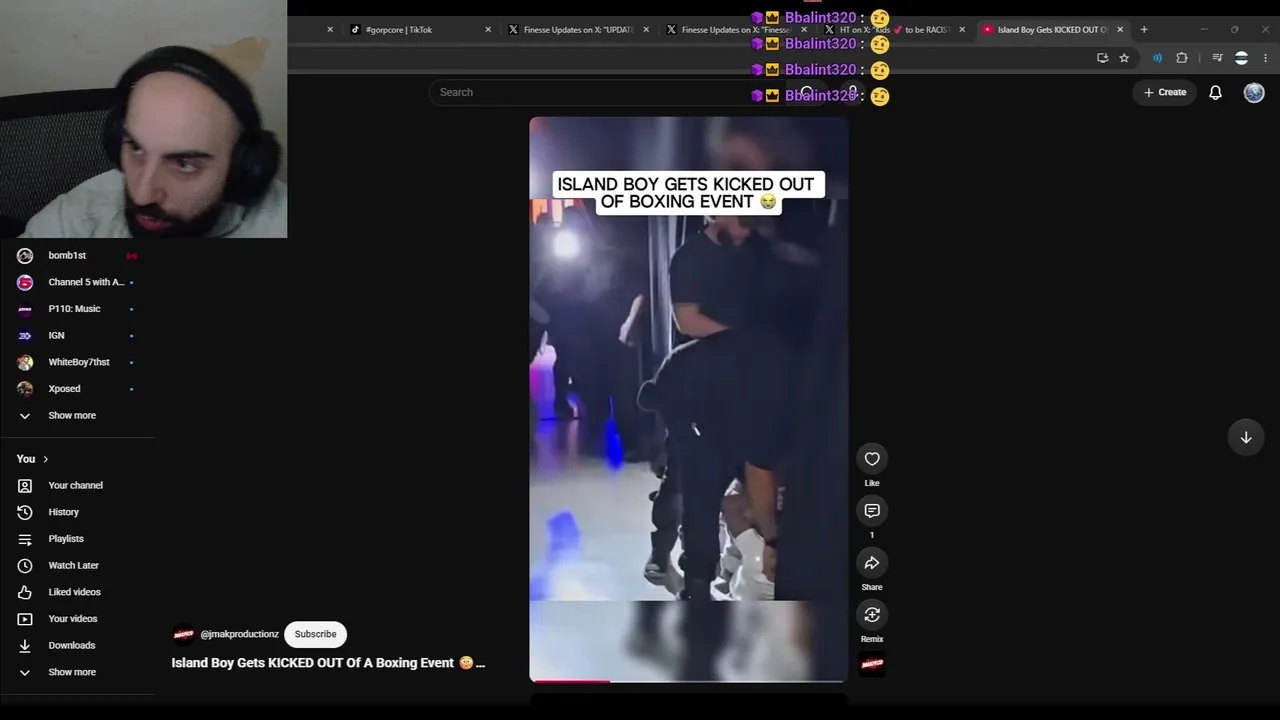Close the #gorpcore TikTok tab
The width and height of the screenshot is (1280, 720).
[488, 30]
